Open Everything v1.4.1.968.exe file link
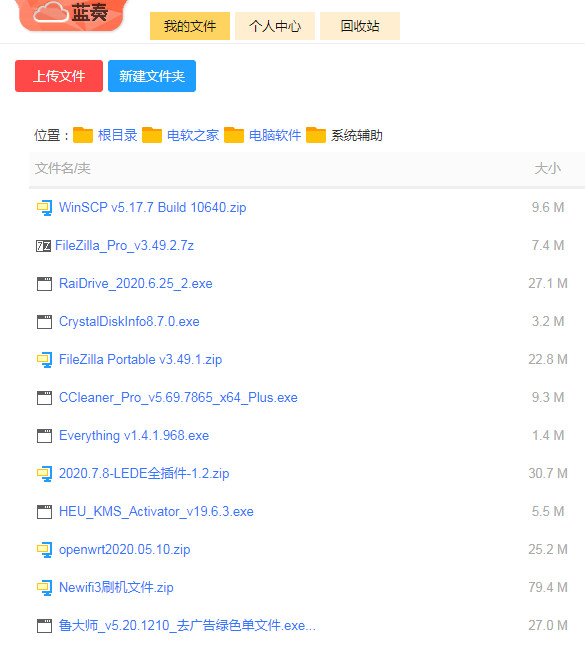 pyautogui.click(x=134, y=436)
